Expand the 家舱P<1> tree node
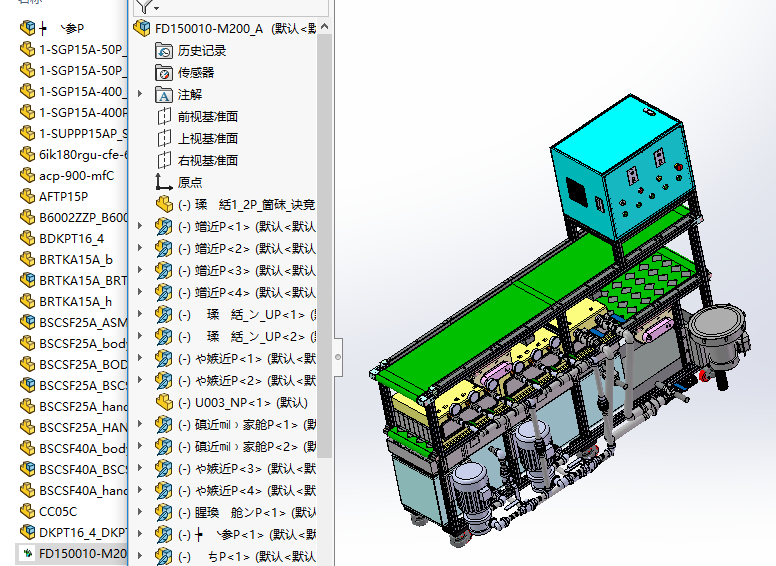776x566 pixels. point(140,424)
